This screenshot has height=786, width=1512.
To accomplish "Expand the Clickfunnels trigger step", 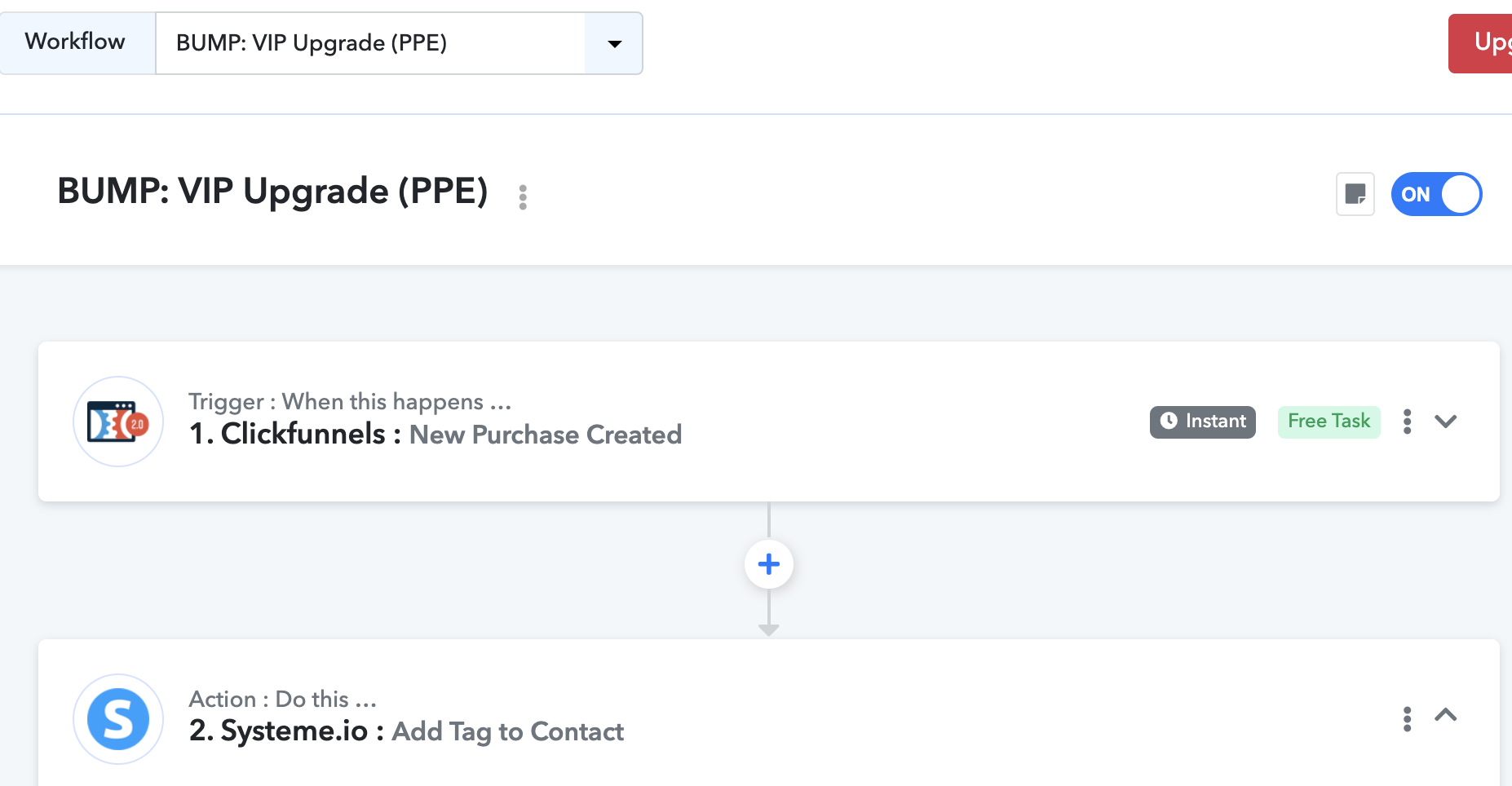I will 1445,422.
